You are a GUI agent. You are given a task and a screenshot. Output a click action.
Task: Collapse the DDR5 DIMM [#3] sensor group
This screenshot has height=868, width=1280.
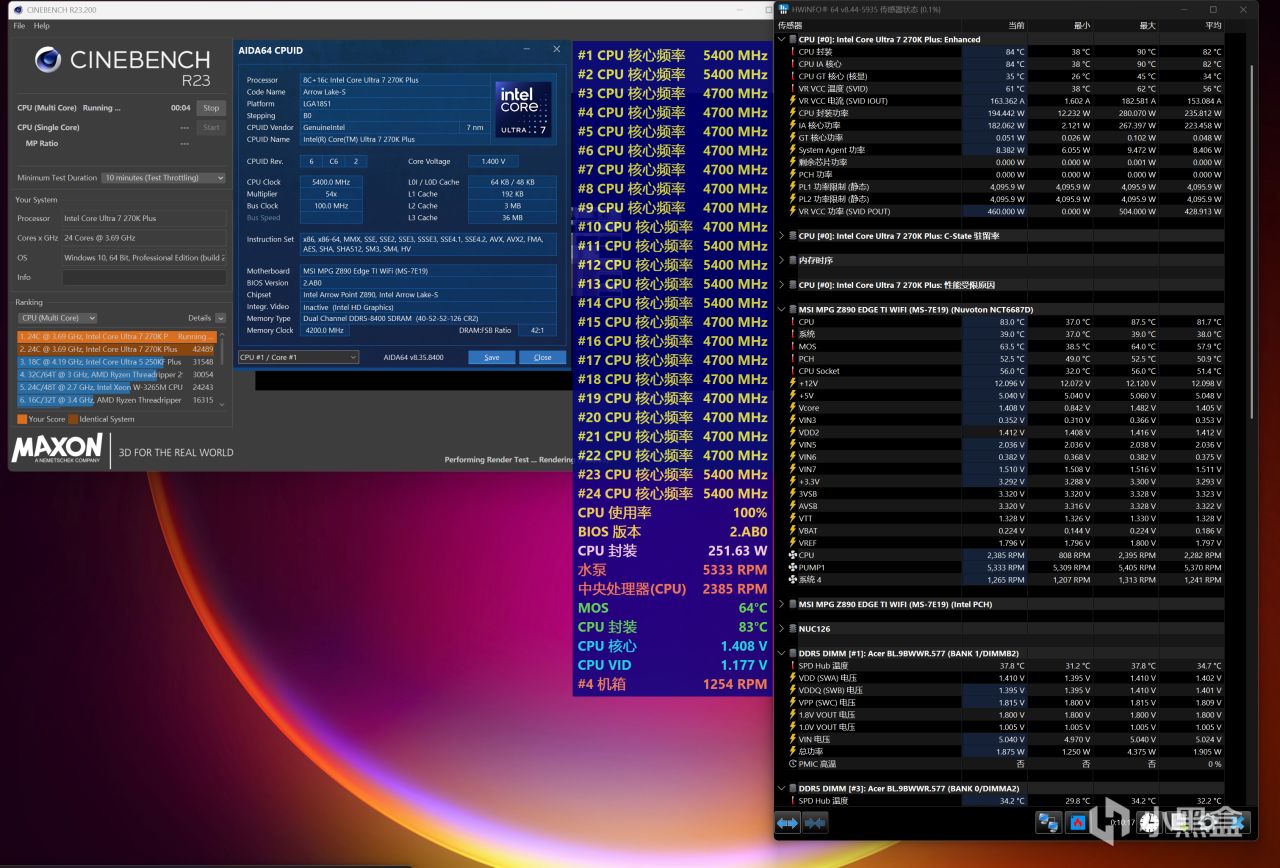point(781,788)
